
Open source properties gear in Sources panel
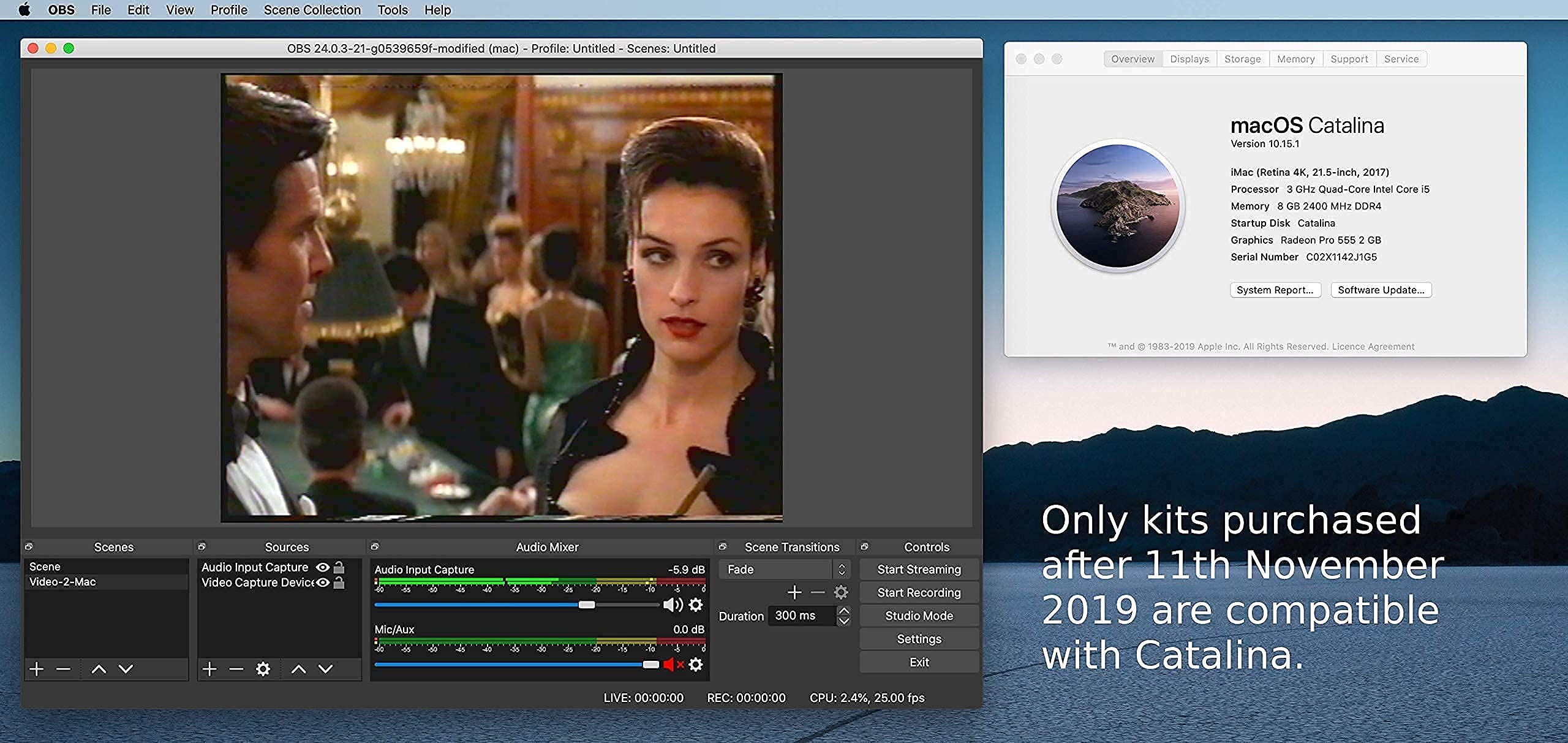point(263,669)
